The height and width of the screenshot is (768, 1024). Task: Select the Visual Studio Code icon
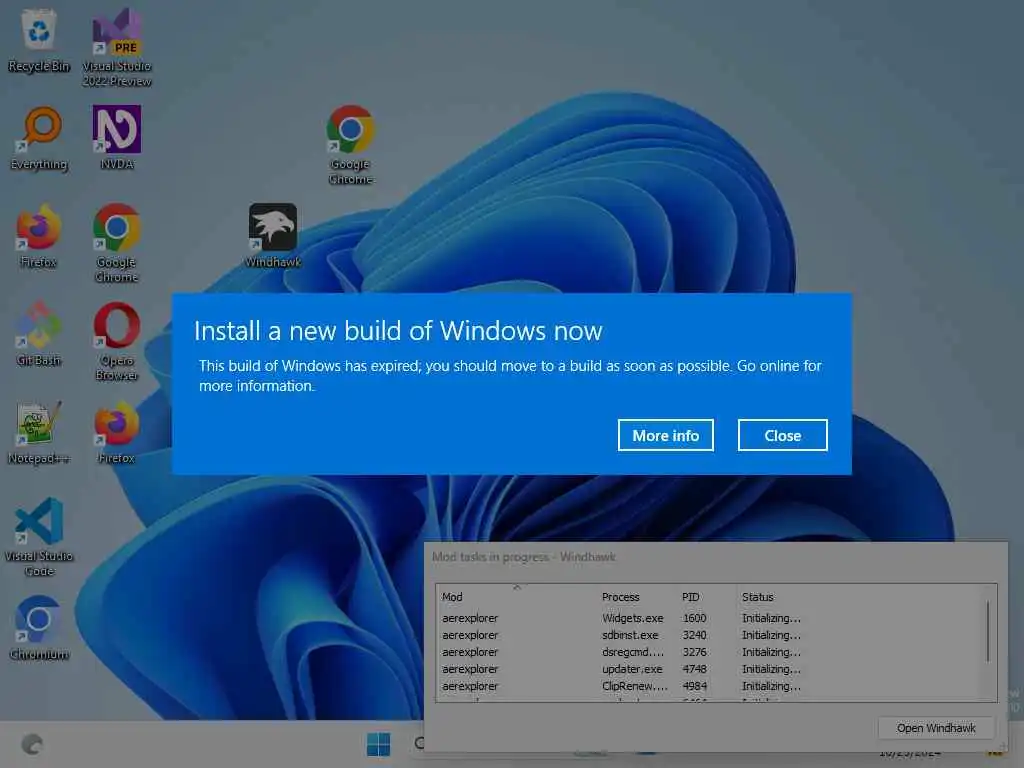(39, 537)
